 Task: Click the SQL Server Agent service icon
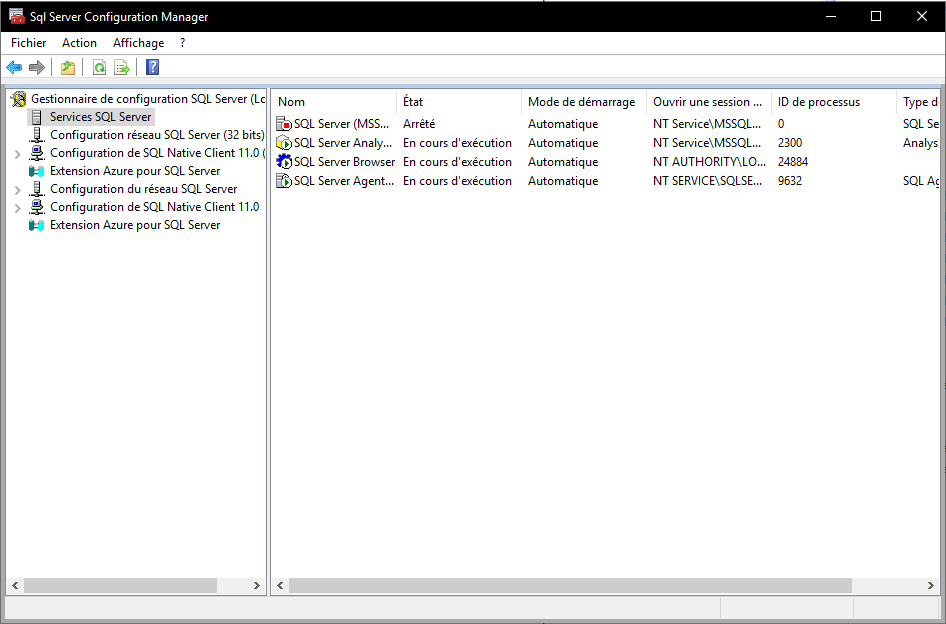284,181
